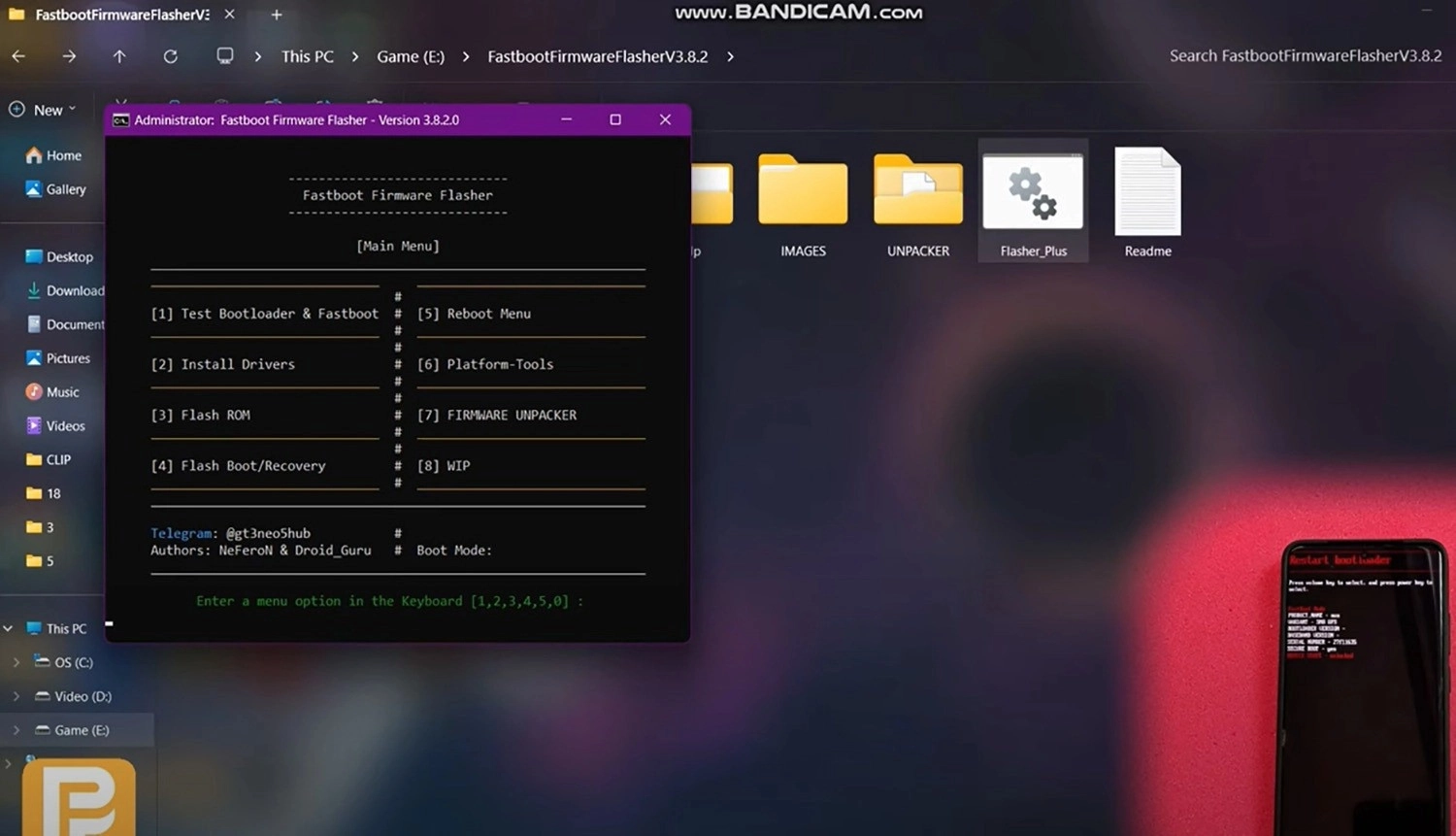Open the folder named 5 in sidebar
The height and width of the screenshot is (836, 1456).
pyautogui.click(x=40, y=561)
